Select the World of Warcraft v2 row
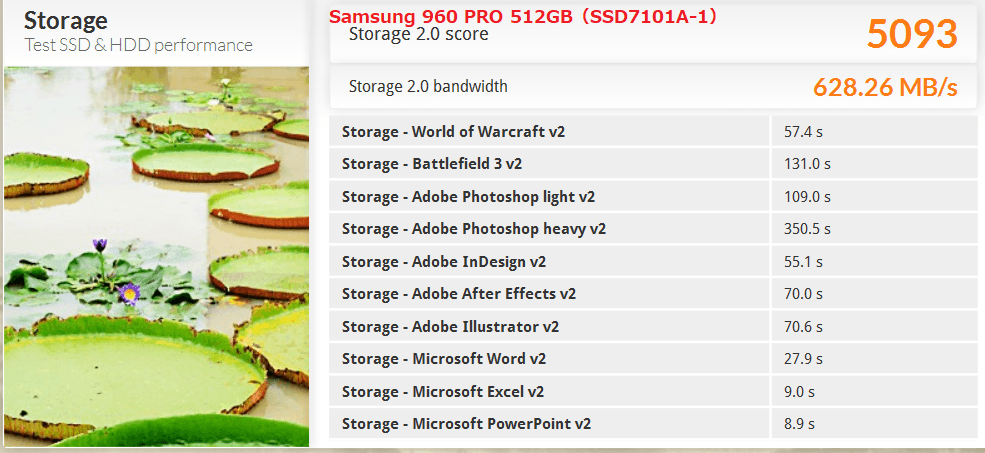 click(653, 131)
